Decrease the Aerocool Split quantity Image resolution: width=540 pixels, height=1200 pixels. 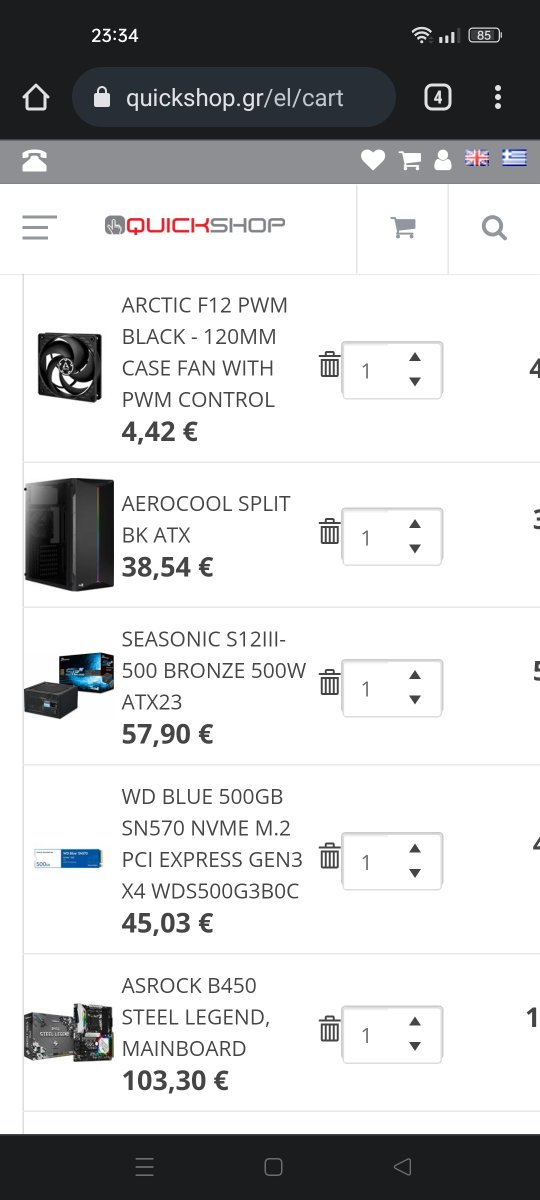click(415, 548)
